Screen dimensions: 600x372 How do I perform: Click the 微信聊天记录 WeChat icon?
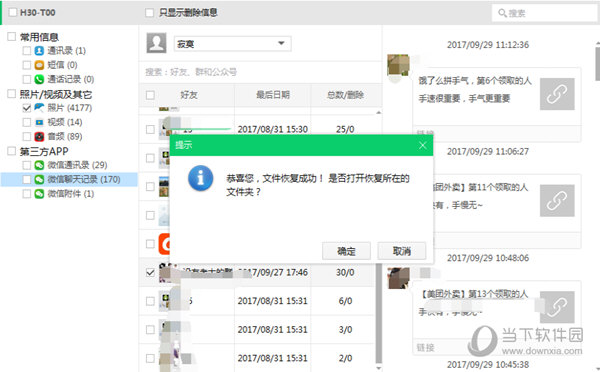point(39,179)
